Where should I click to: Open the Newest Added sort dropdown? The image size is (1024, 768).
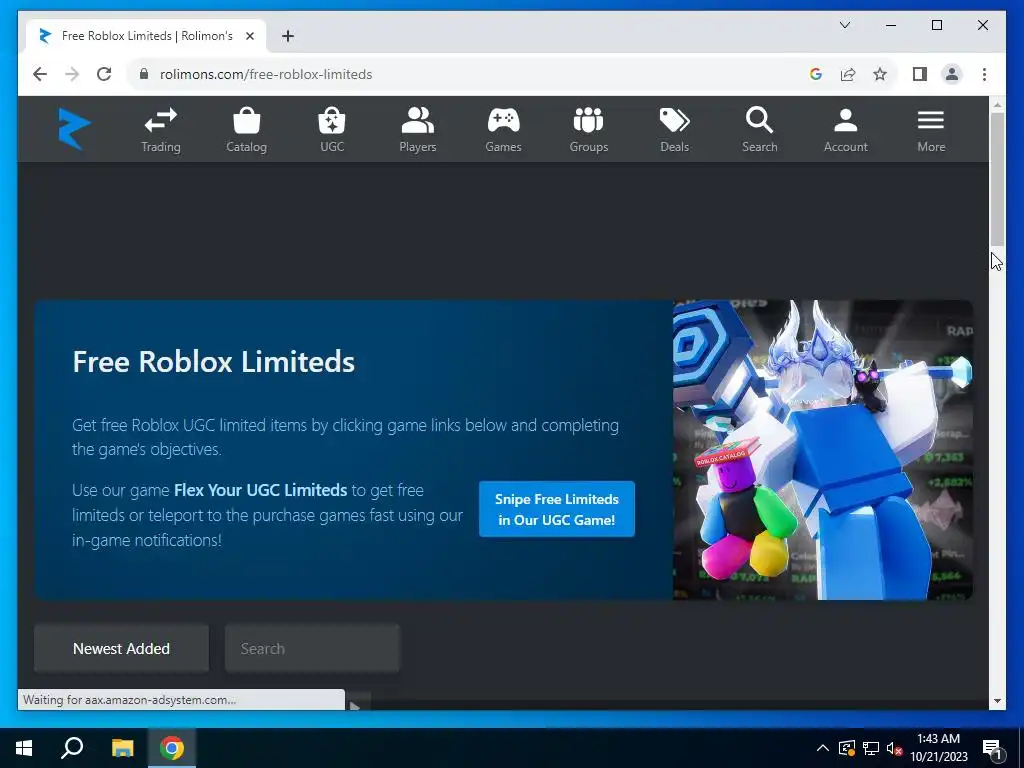121,648
